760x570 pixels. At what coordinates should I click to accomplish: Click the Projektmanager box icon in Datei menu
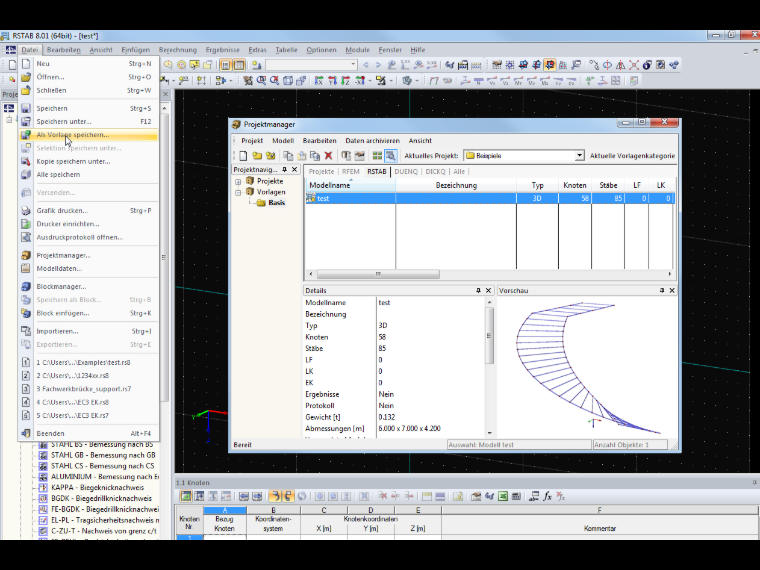tap(26, 255)
